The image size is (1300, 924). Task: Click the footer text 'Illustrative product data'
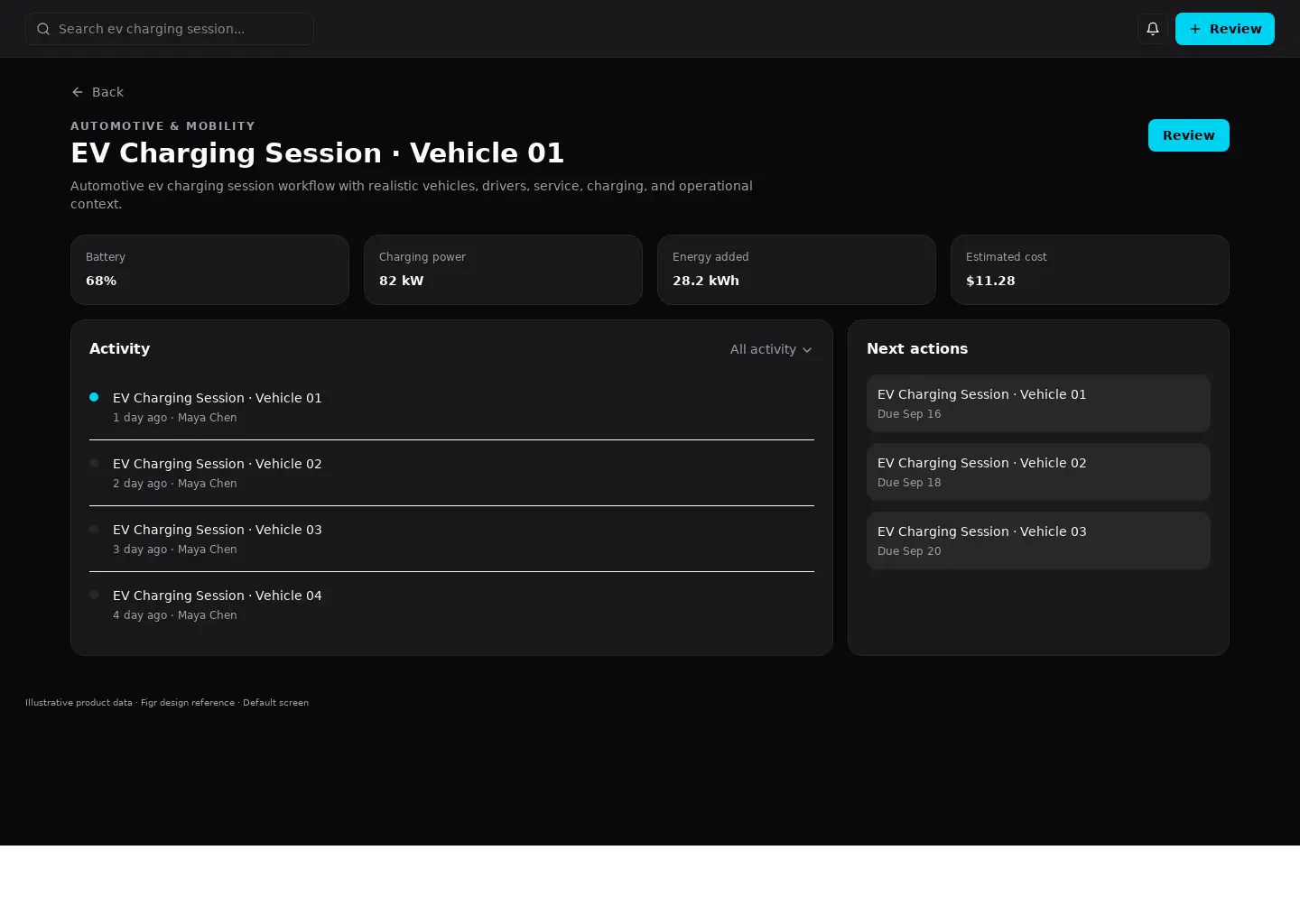tap(79, 703)
